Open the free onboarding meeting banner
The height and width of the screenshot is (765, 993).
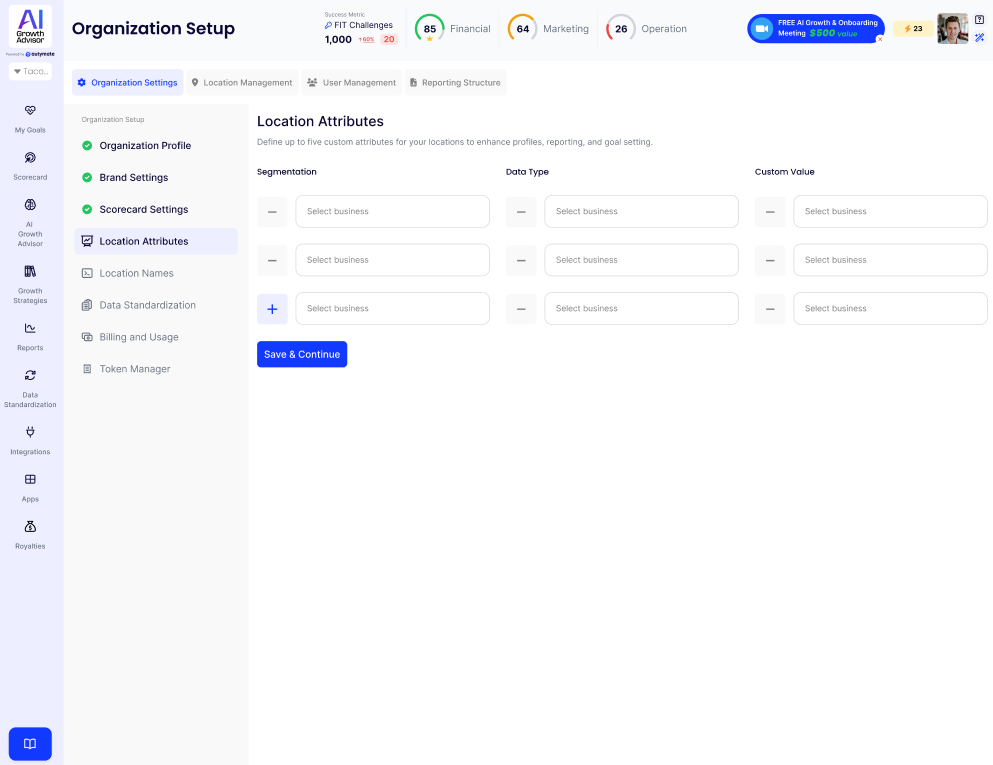pos(815,29)
